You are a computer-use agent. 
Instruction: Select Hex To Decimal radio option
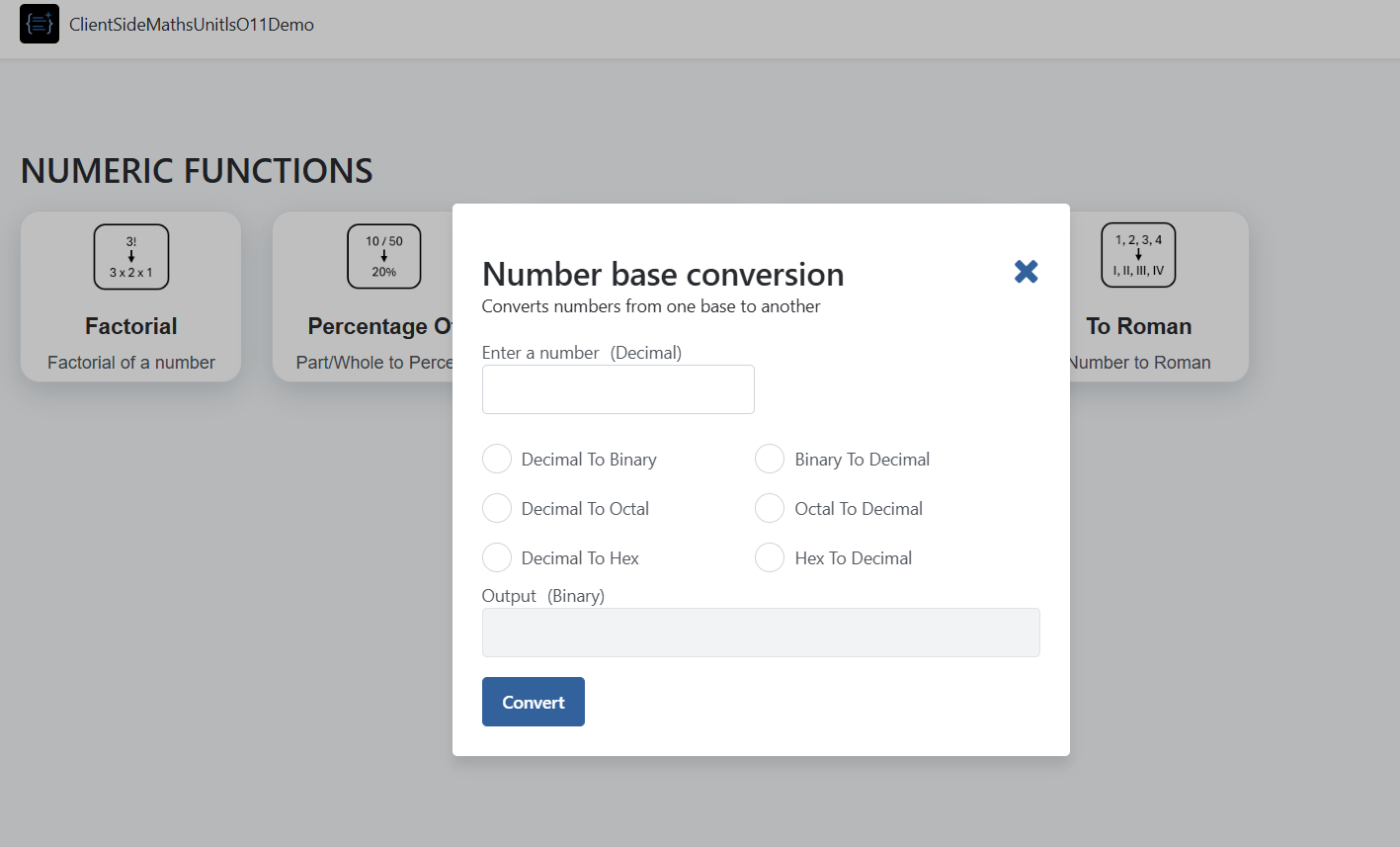pos(770,558)
